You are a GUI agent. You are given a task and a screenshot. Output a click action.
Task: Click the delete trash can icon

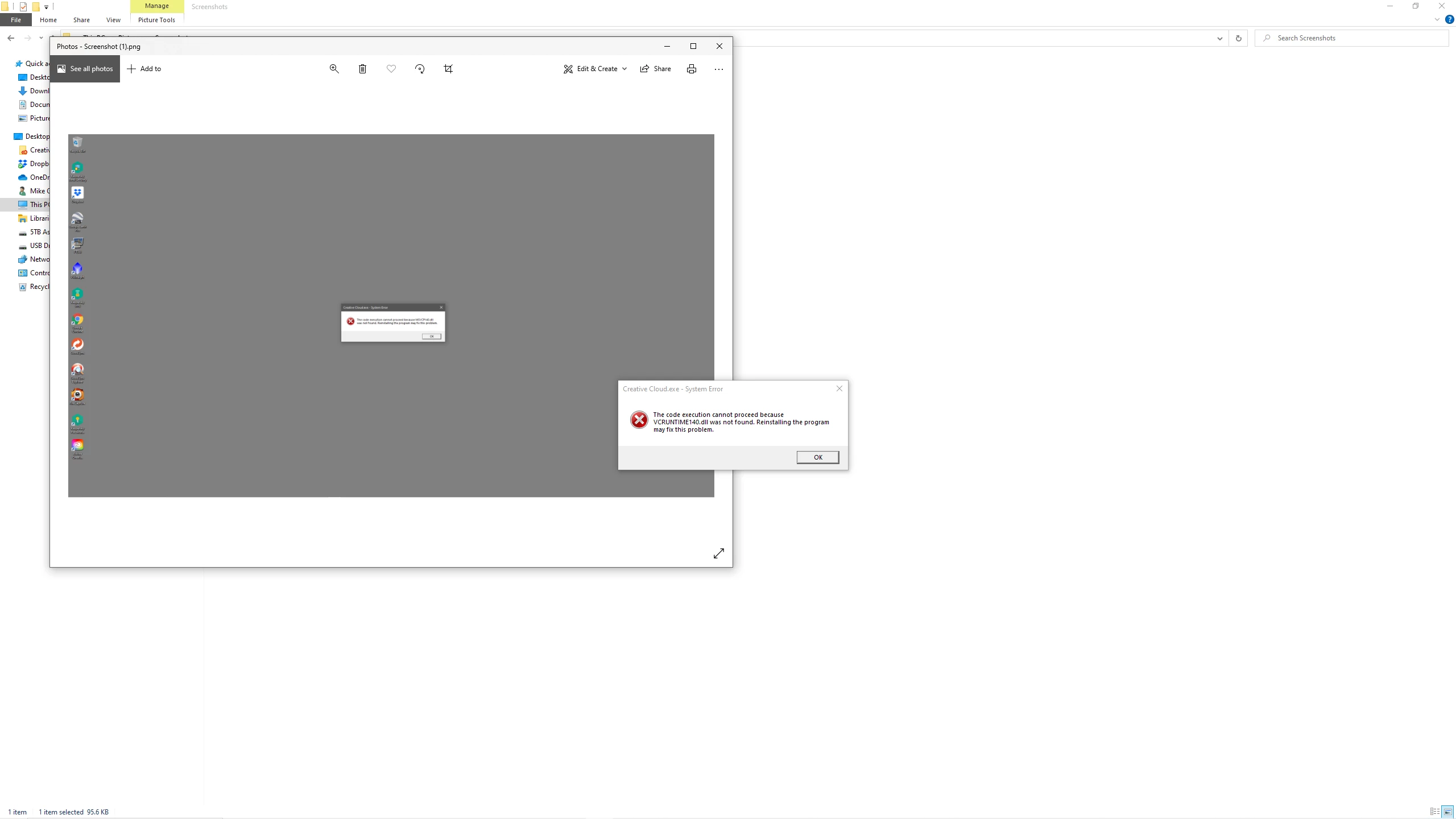(x=362, y=69)
